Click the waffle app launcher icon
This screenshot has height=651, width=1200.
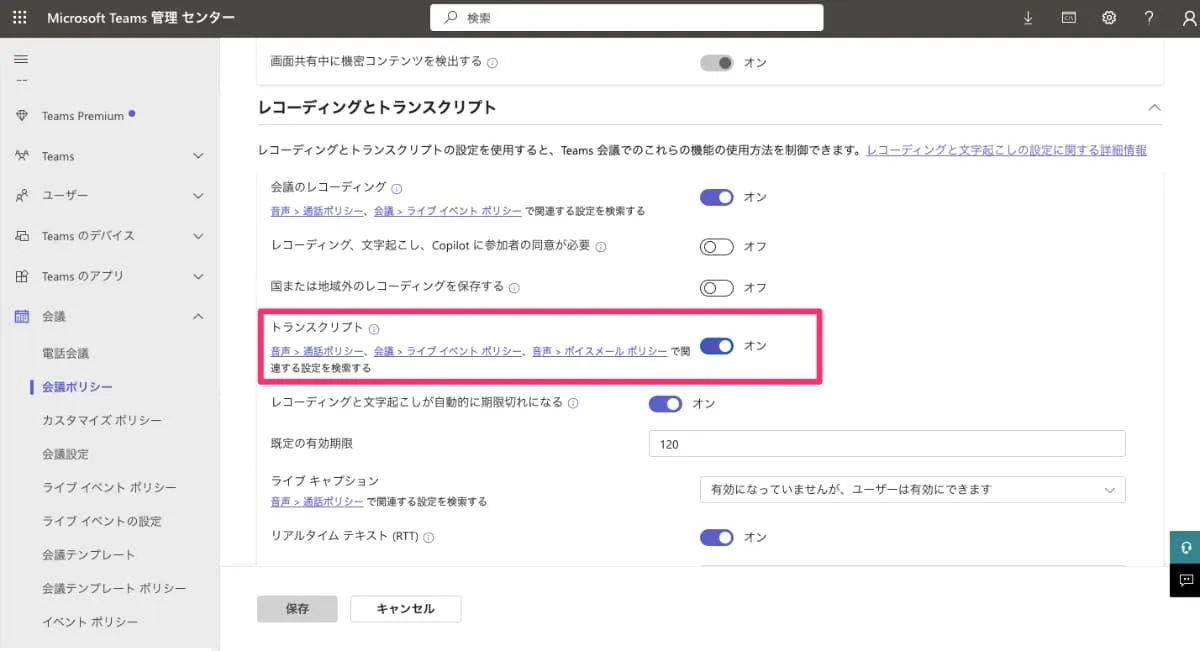[18, 16]
